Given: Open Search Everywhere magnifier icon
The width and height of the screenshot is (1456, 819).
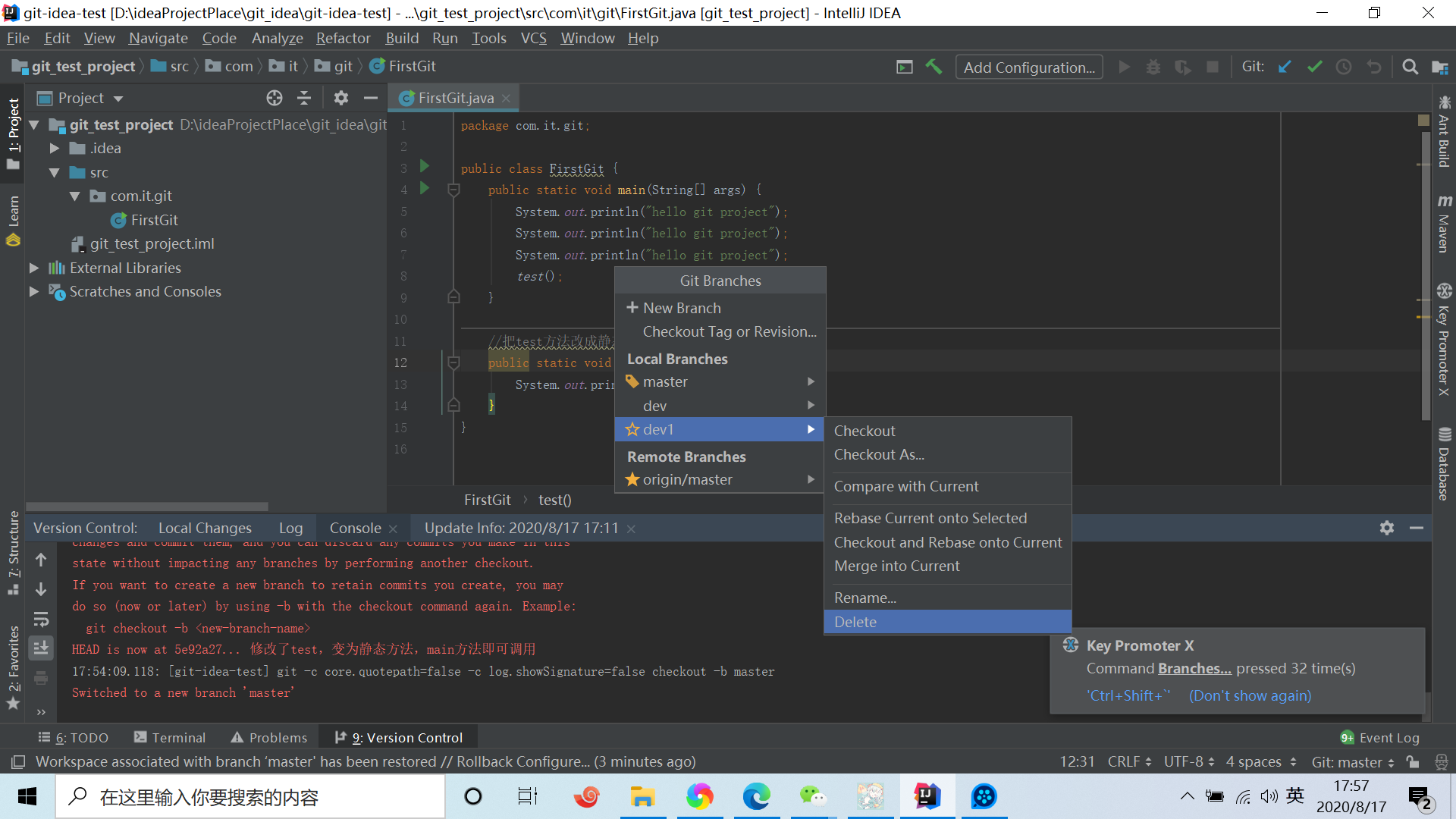Looking at the screenshot, I should tap(1410, 67).
